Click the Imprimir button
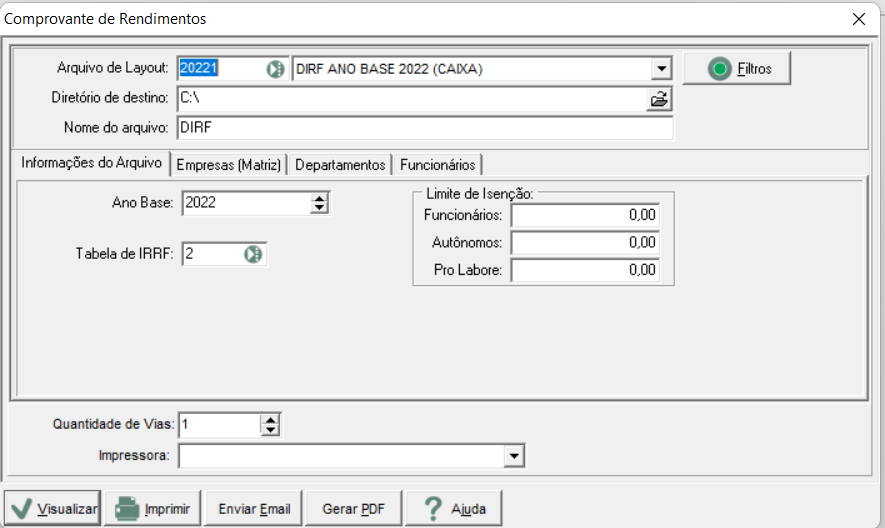Viewport: 885px width, 528px height. tap(152, 509)
